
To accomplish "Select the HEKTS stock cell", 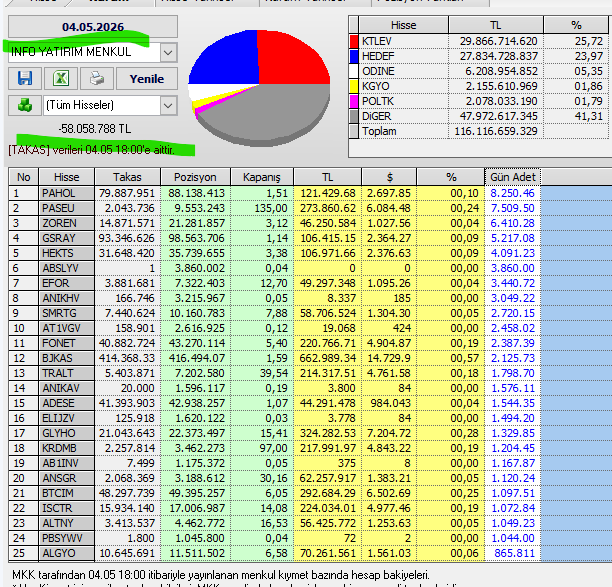I will click(x=67, y=253).
